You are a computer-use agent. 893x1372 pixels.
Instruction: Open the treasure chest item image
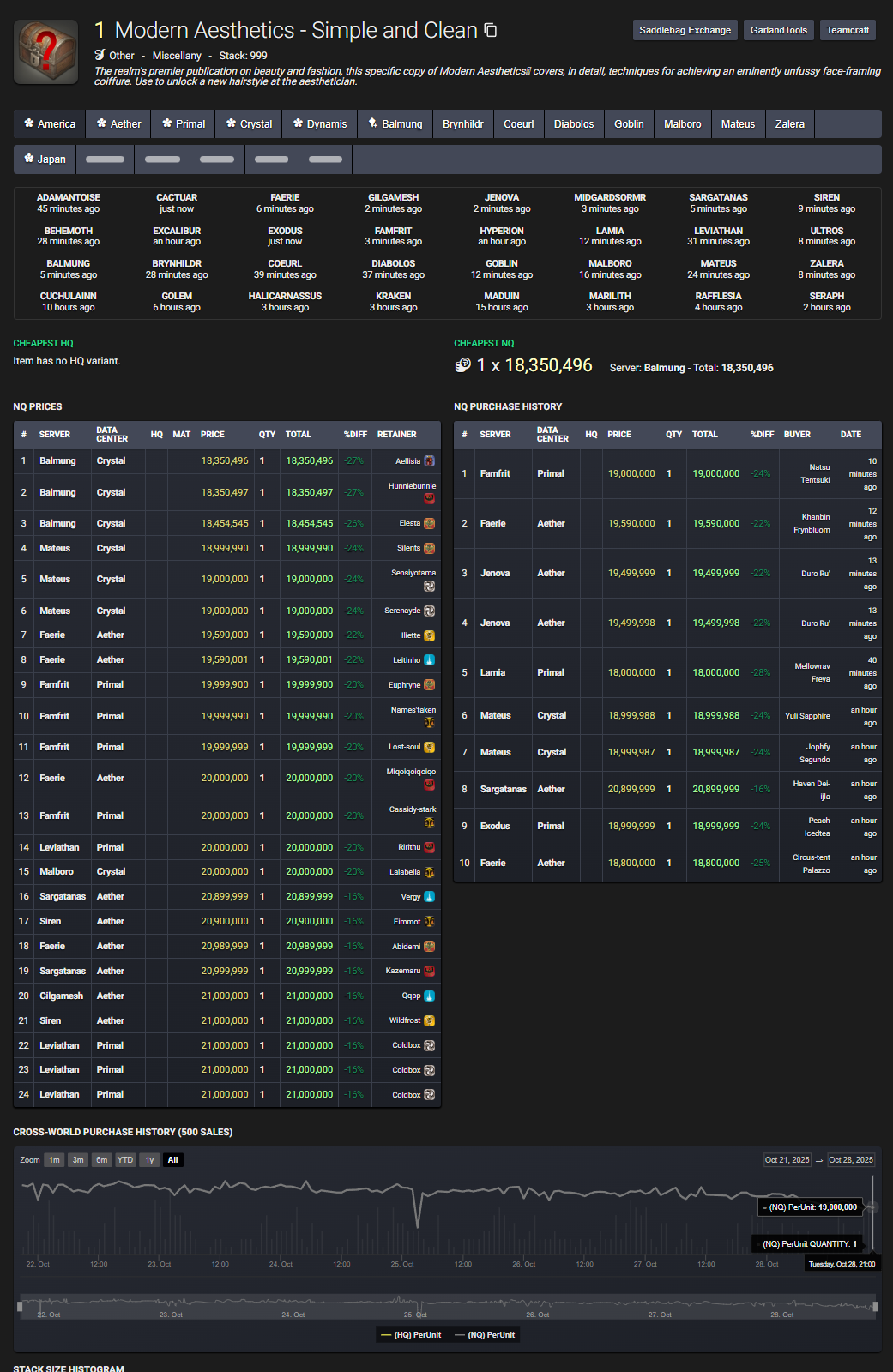point(45,52)
